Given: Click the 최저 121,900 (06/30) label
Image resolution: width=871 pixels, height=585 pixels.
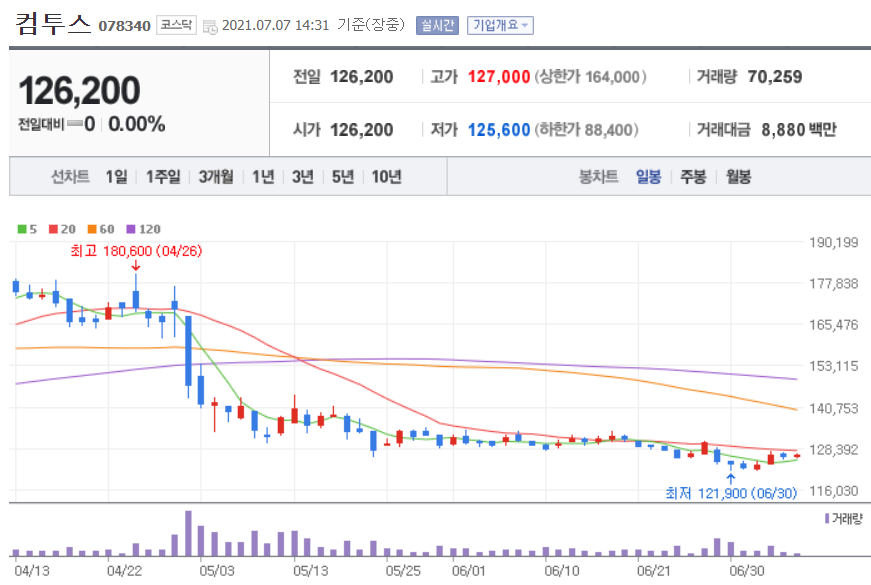Looking at the screenshot, I should click(731, 493).
